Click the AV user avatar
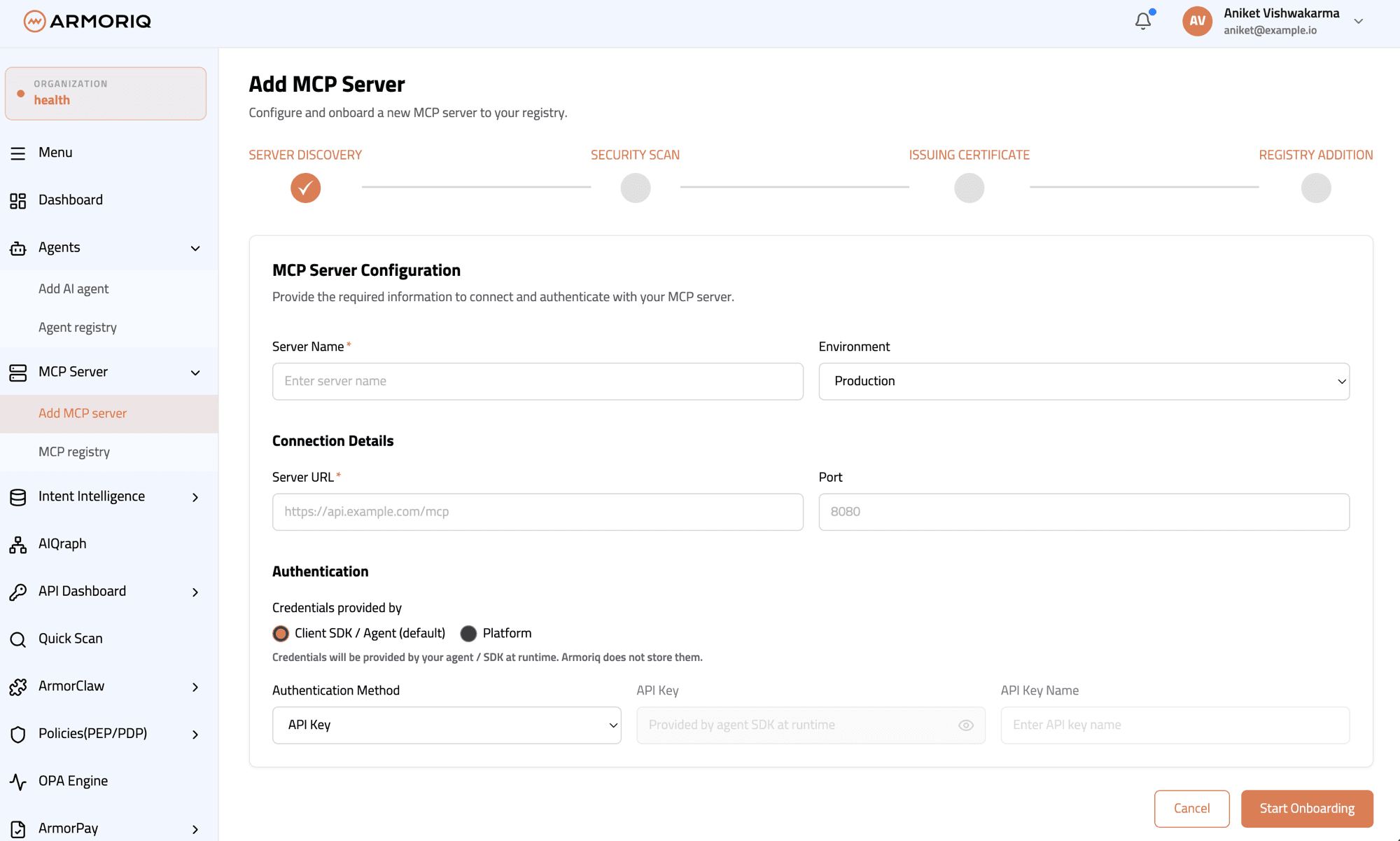The image size is (1400, 841). 1197,21
